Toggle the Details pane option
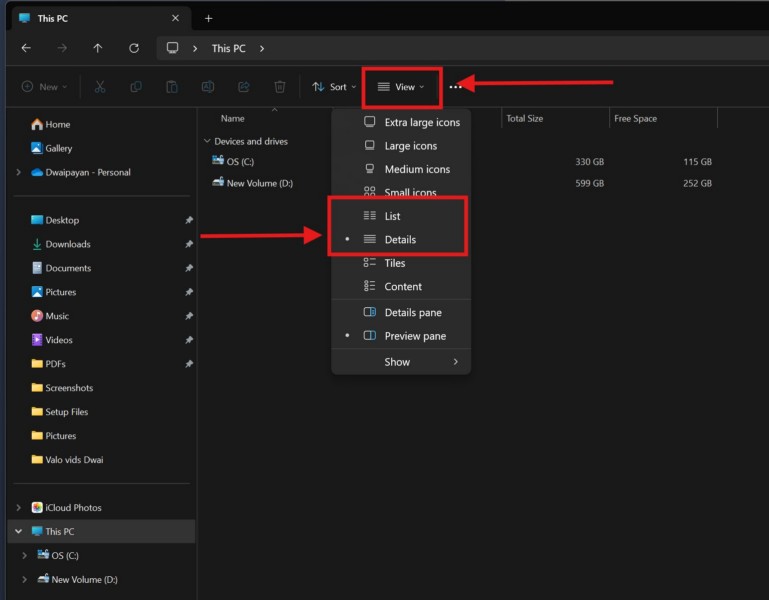 coord(412,313)
